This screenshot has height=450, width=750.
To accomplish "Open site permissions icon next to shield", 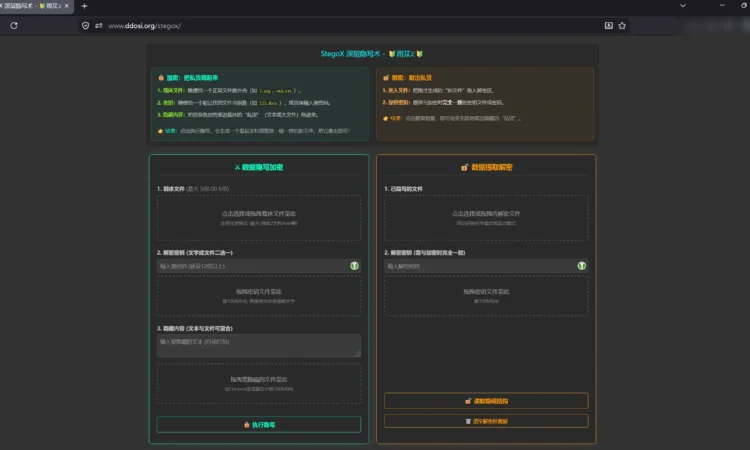I will click(99, 25).
